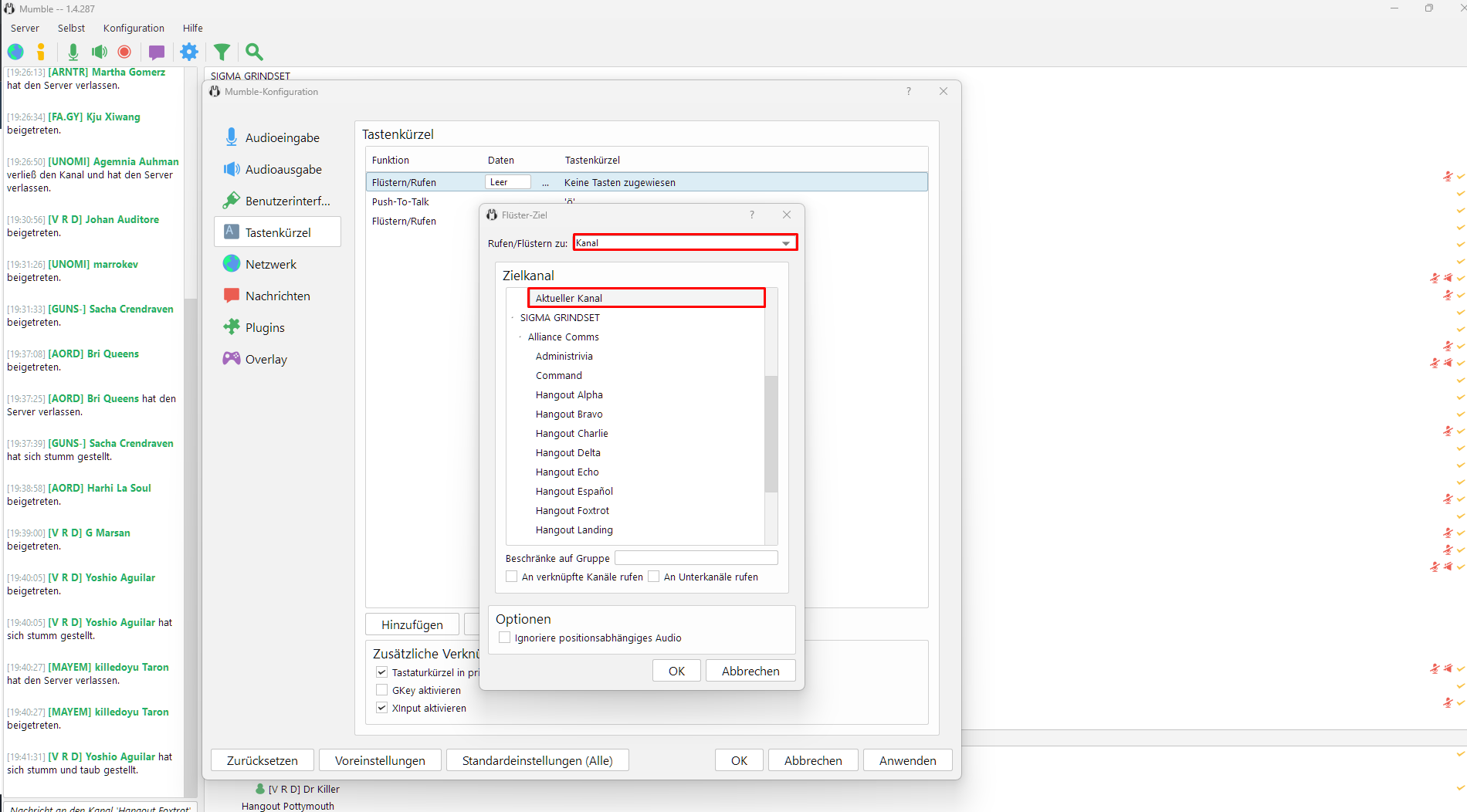Image resolution: width=1467 pixels, height=812 pixels.
Task: Cancel the Flüster-Ziel dialog with Abbrechen
Action: coord(750,671)
